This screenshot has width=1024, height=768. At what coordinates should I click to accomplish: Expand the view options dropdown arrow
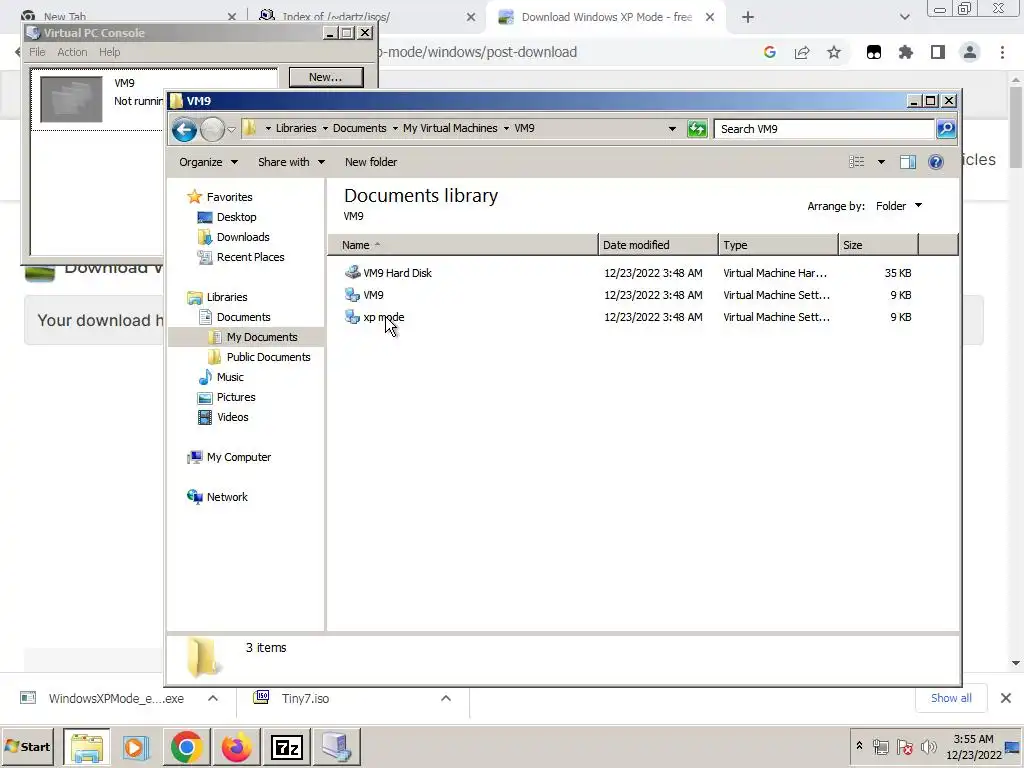tap(881, 162)
